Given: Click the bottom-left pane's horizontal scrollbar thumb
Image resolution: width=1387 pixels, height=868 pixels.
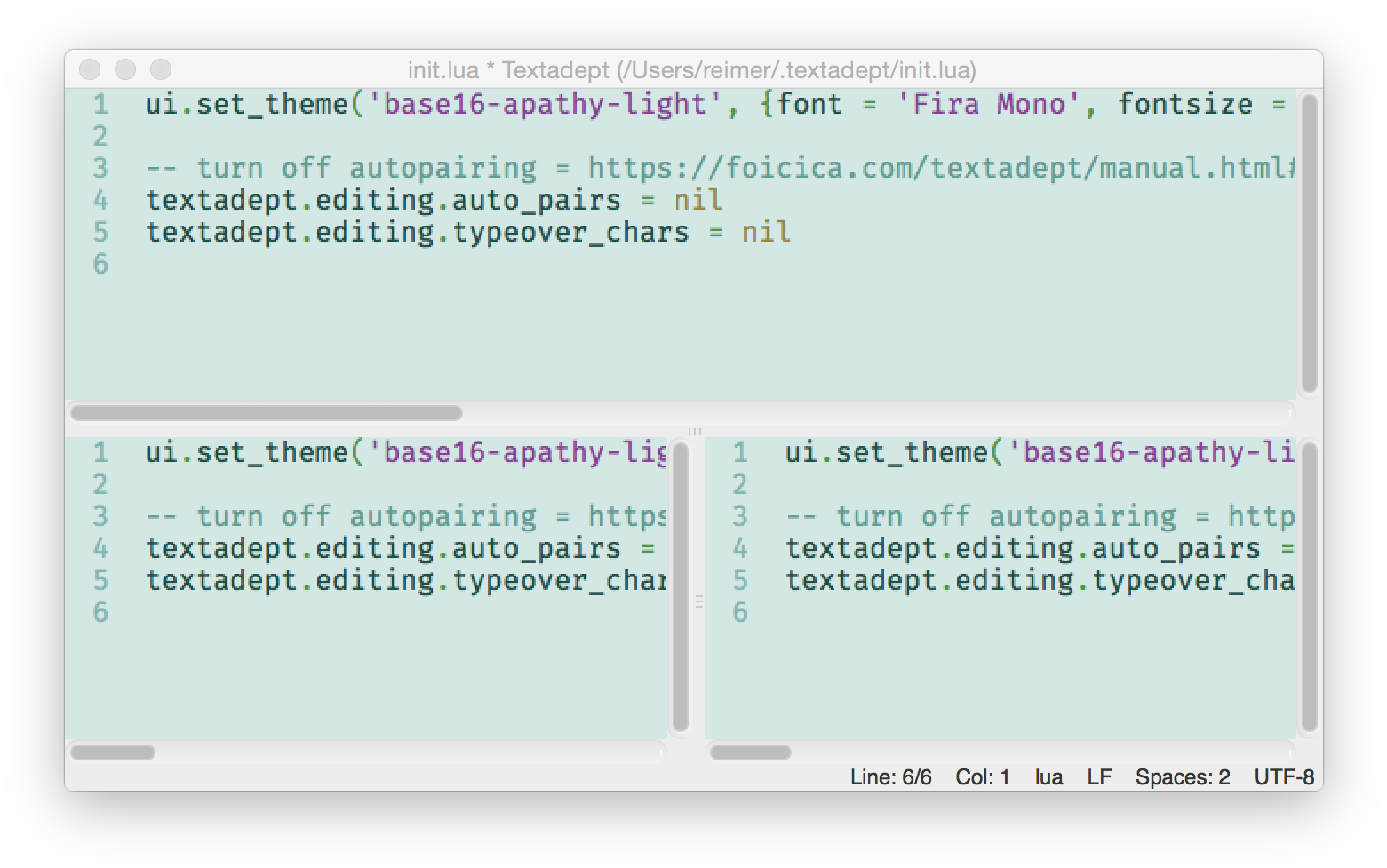Looking at the screenshot, I should pos(113,753).
